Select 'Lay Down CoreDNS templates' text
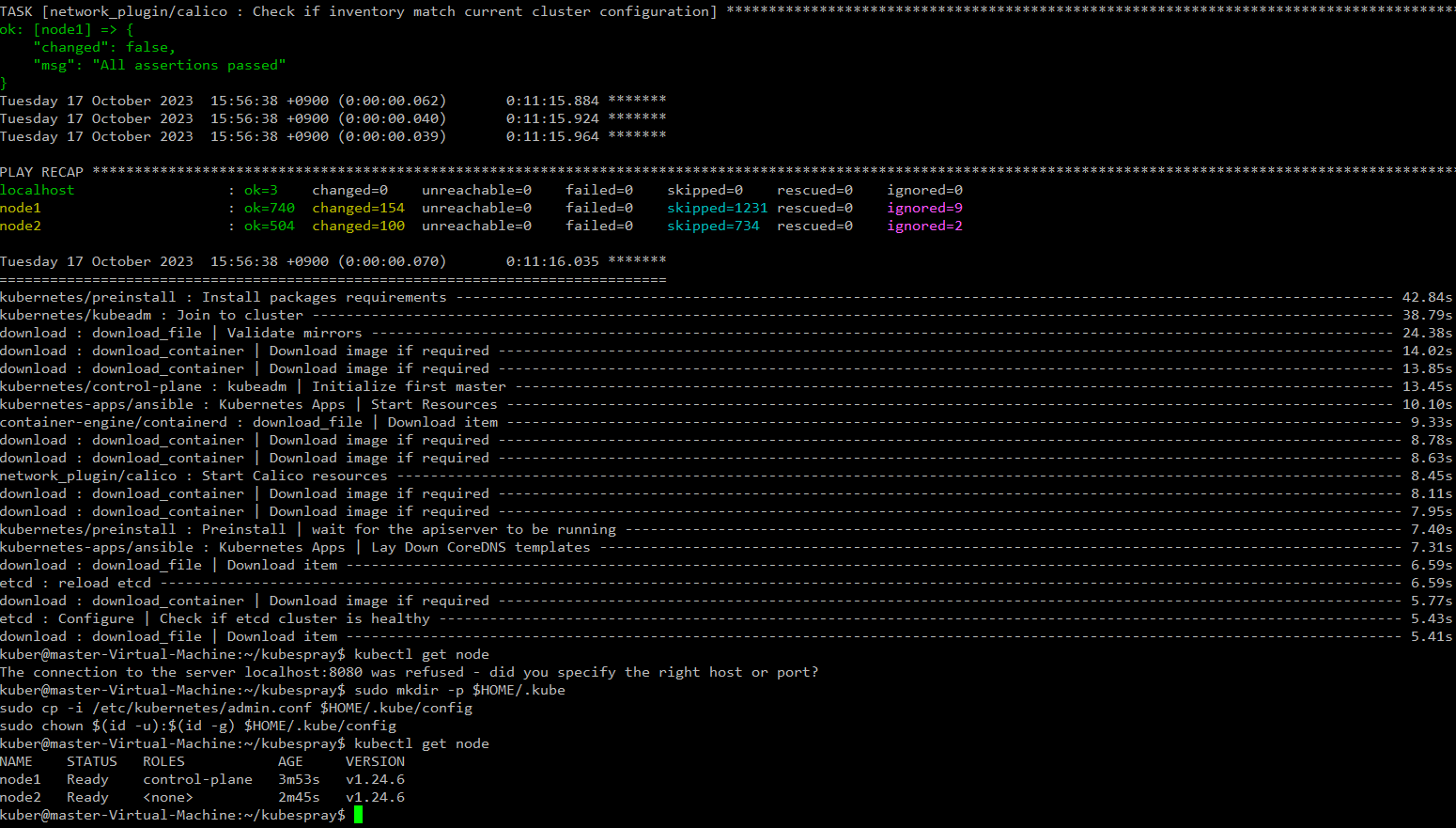The height and width of the screenshot is (828, 1456). point(481,547)
